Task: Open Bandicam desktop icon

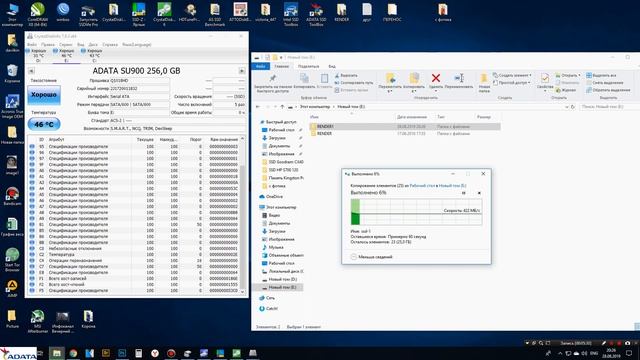Action: tap(12, 196)
